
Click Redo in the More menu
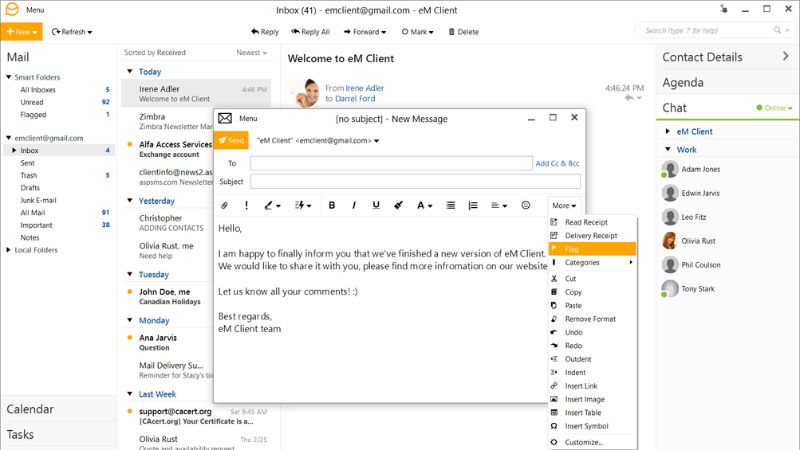pos(592,345)
